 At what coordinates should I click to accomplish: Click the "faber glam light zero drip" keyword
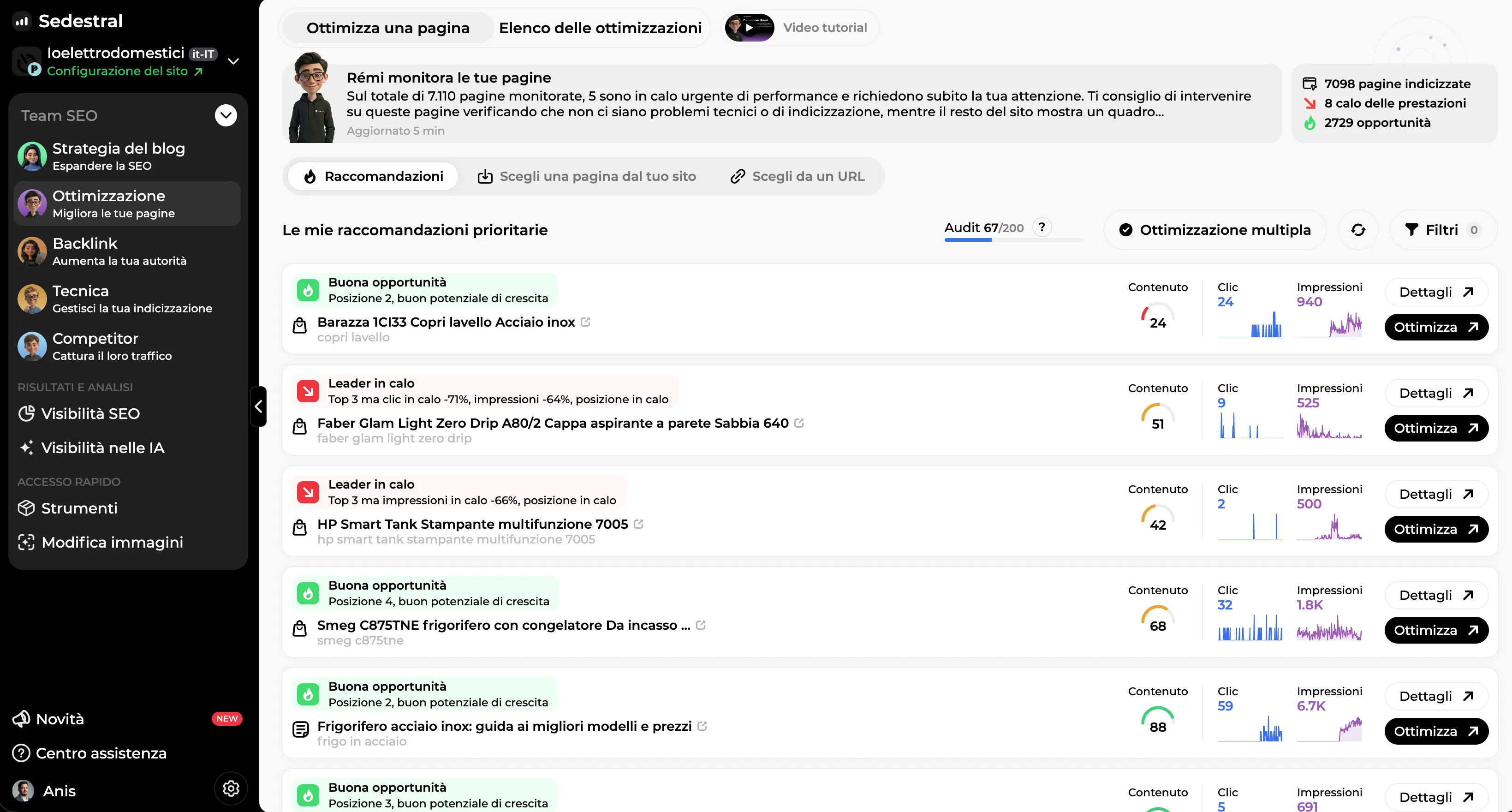[x=394, y=438]
